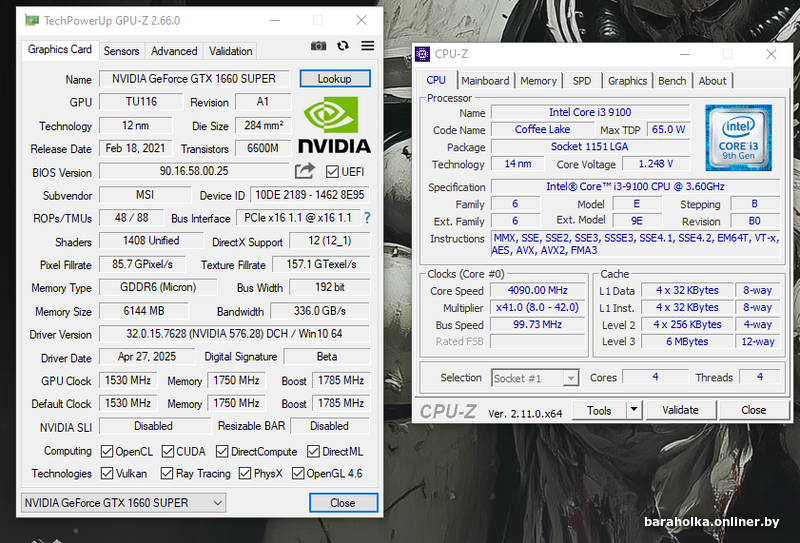This screenshot has height=543, width=800.
Task: Click the Intel Core i3 badge
Action: (x=738, y=138)
